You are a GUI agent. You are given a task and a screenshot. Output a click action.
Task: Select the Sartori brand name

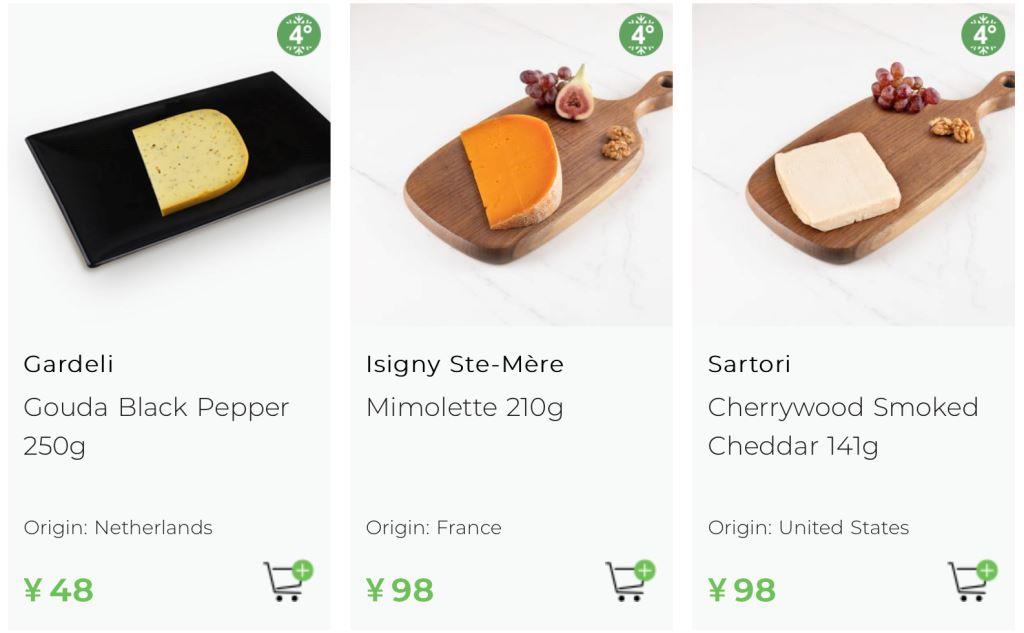pyautogui.click(x=749, y=364)
